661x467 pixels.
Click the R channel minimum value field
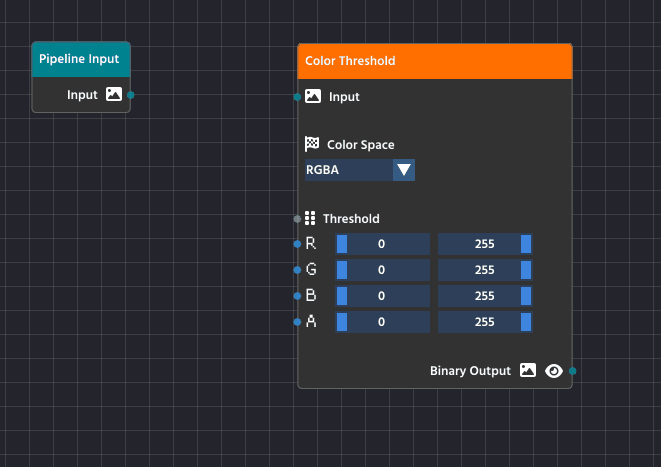[x=383, y=244]
